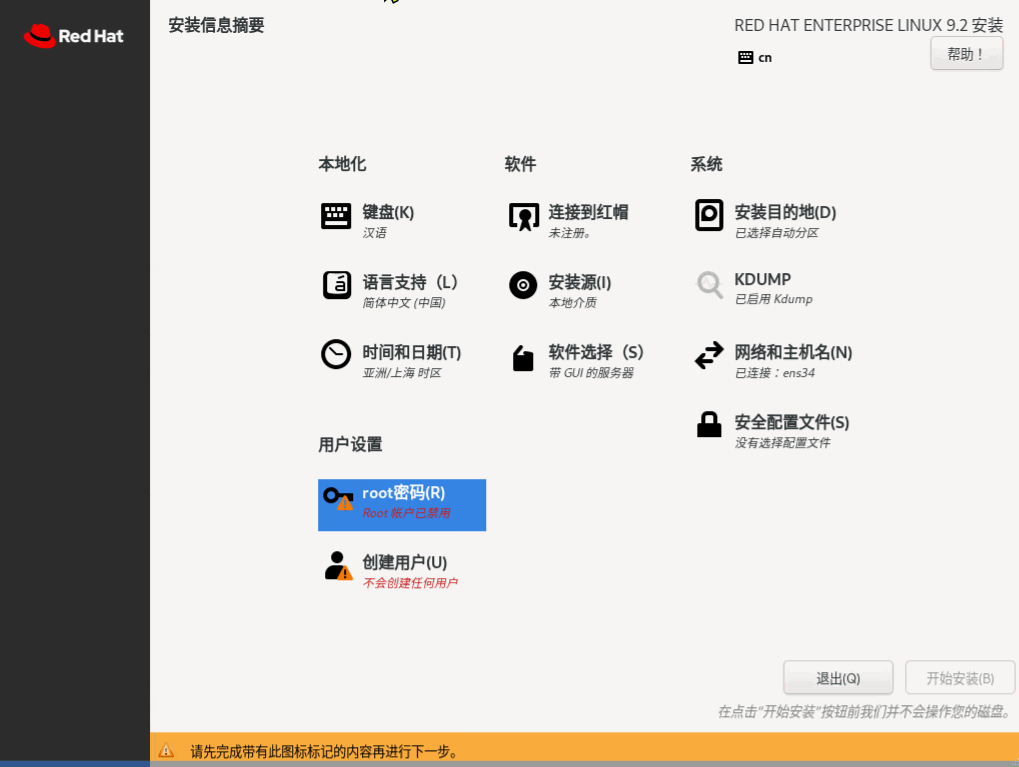Click the 未注册。 status text
The width and height of the screenshot is (1019, 767).
(x=570, y=233)
